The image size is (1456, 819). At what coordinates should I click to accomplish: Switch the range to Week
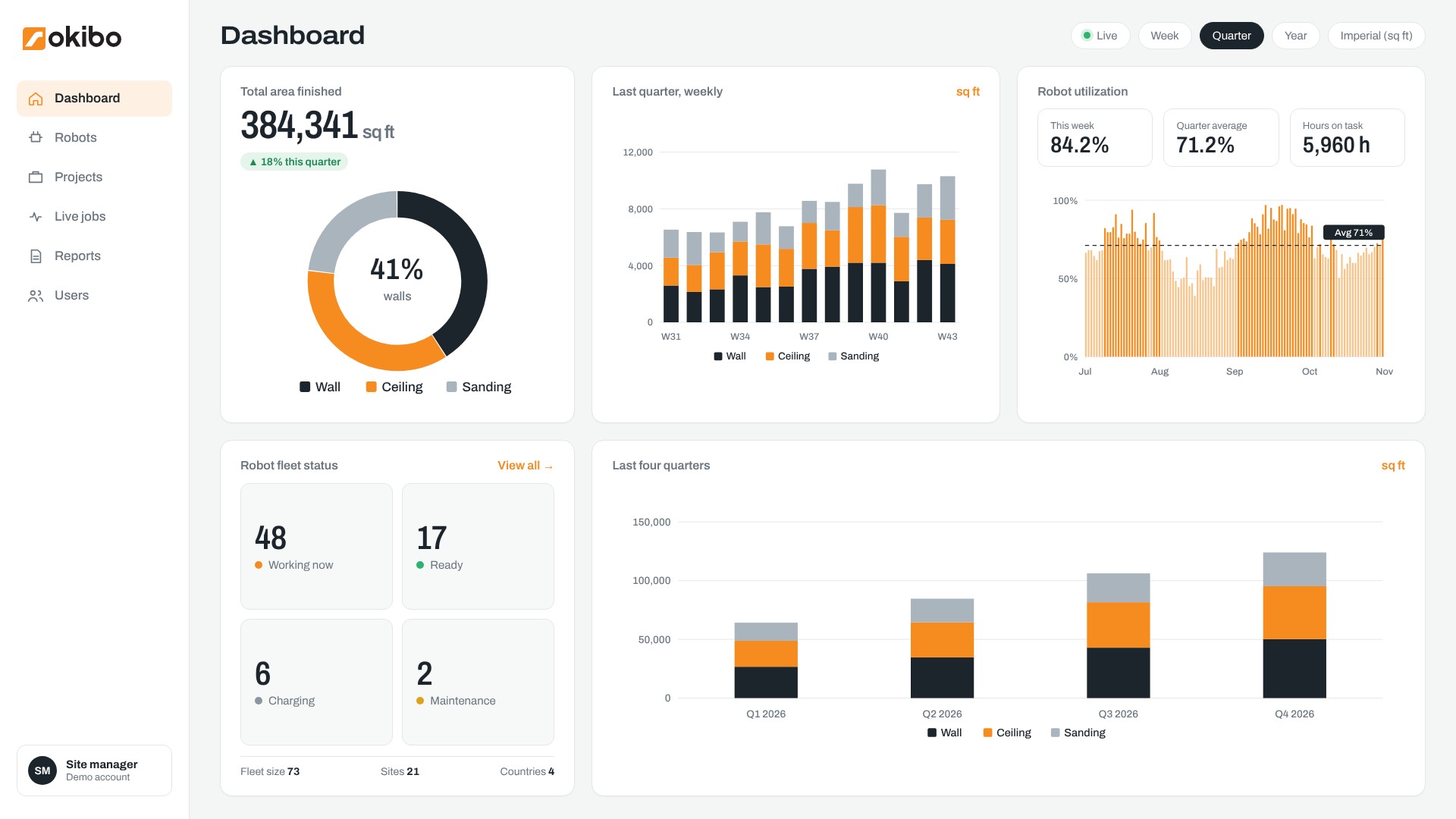click(1164, 36)
